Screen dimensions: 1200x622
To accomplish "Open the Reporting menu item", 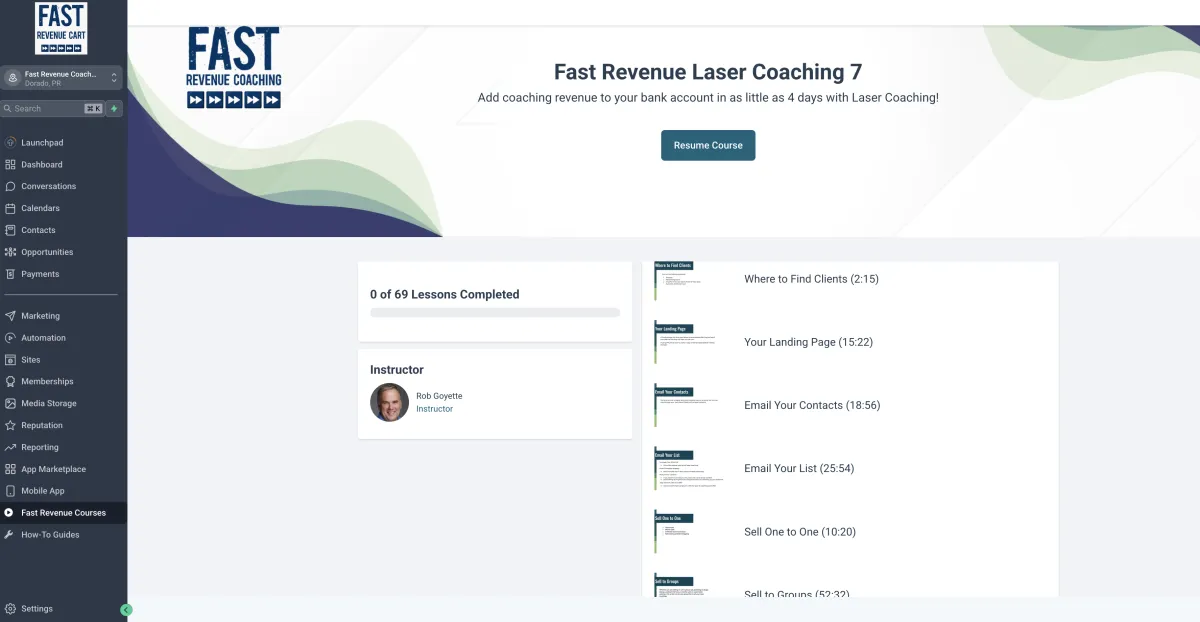I will pyautogui.click(x=63, y=448).
